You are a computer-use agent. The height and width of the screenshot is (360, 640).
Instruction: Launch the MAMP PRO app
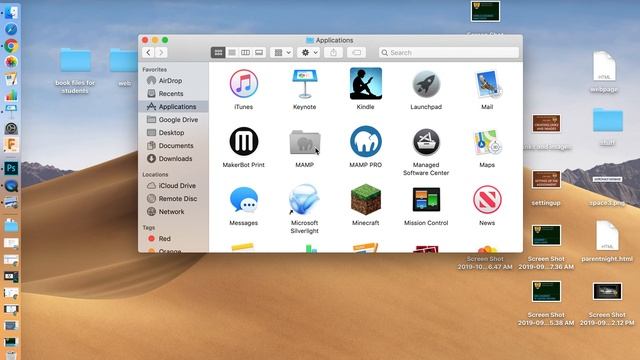[366, 141]
